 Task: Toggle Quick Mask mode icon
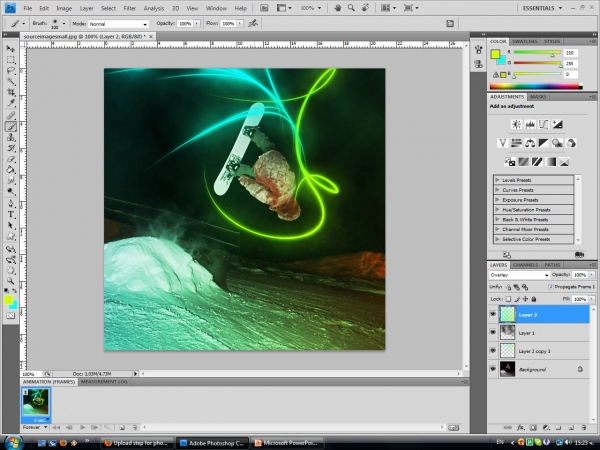10,316
